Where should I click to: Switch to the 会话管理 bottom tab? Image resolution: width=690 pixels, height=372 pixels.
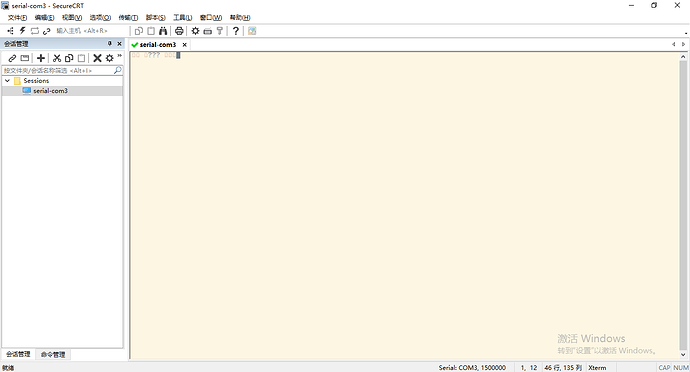pyautogui.click(x=18, y=354)
